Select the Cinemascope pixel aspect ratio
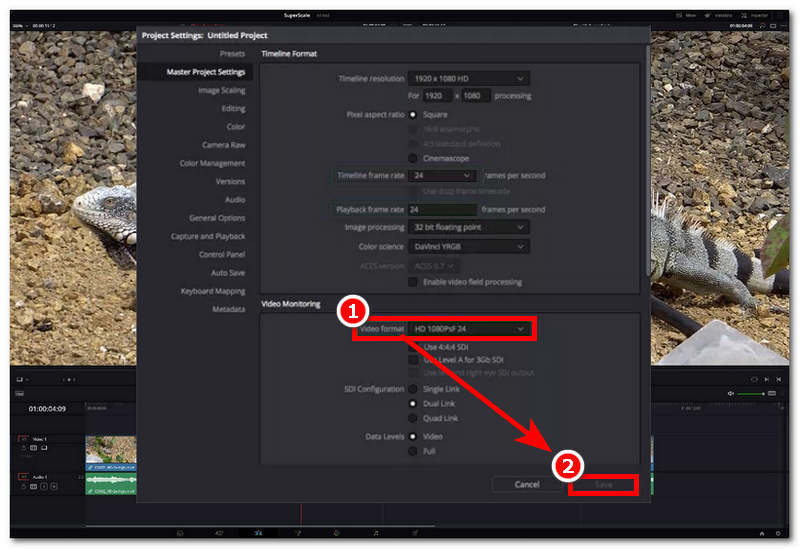Image resolution: width=800 pixels, height=549 pixels. (413, 158)
